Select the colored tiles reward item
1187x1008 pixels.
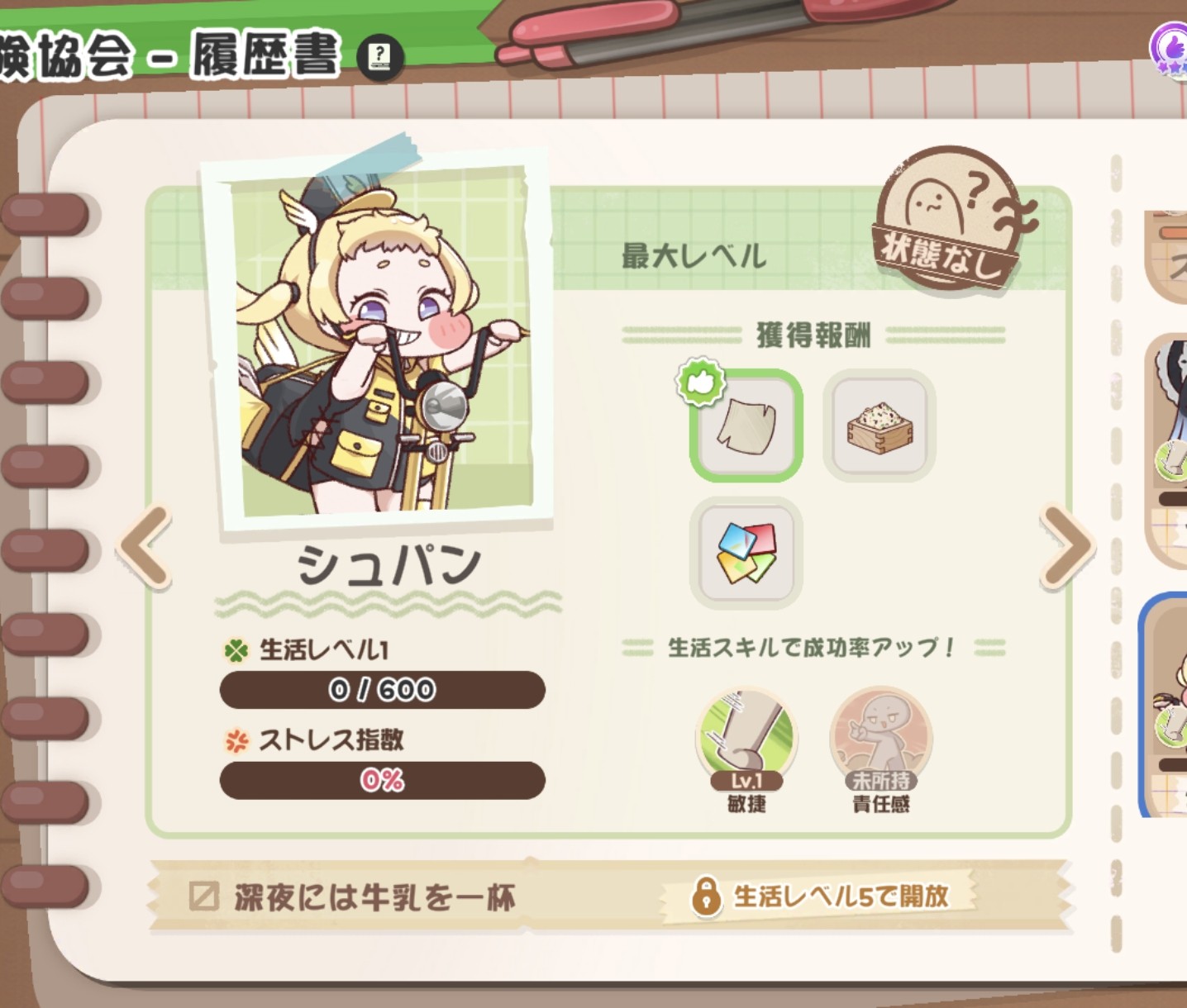[x=746, y=553]
